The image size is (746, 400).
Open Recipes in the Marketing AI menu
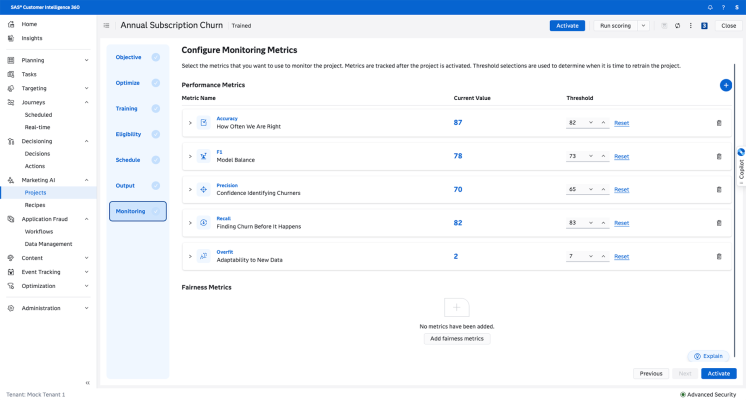coord(35,205)
